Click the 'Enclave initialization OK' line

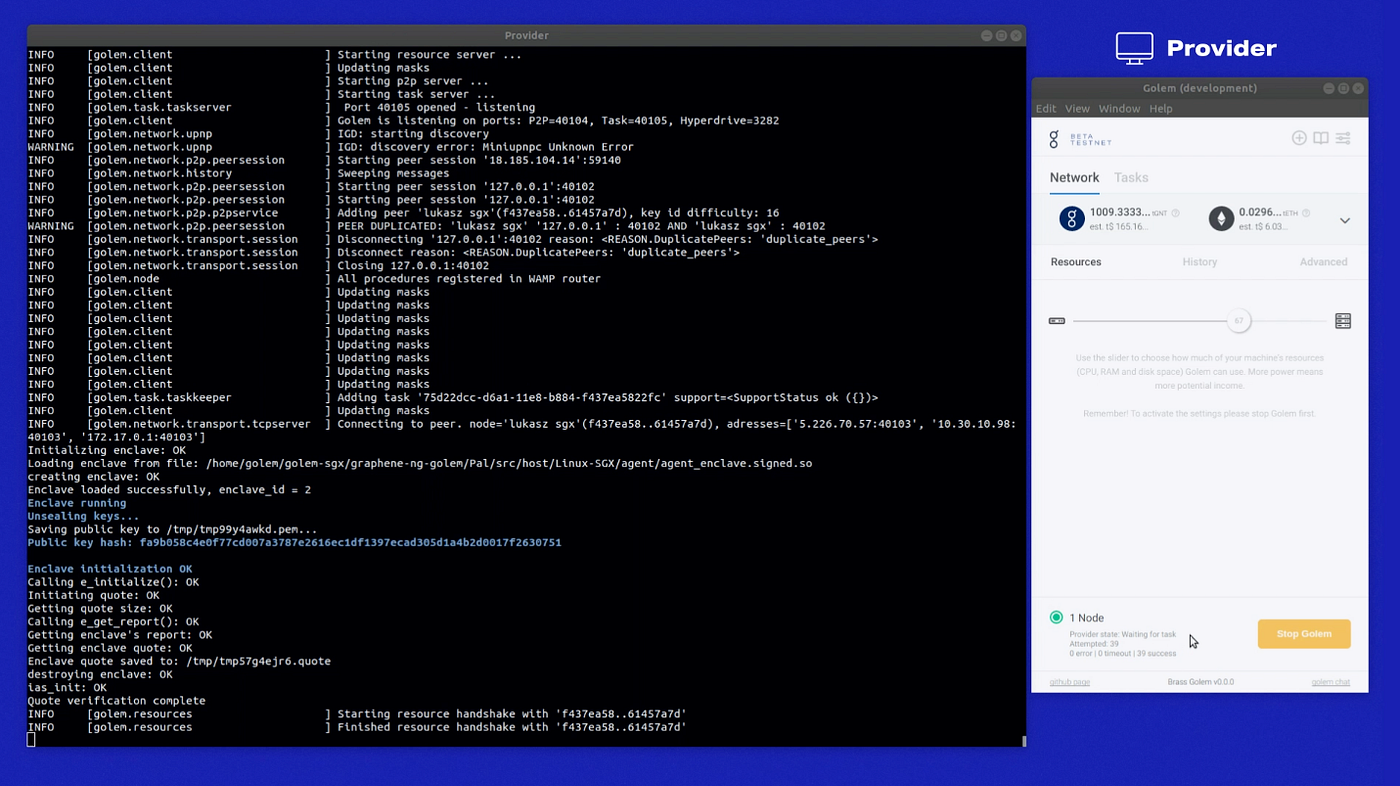click(110, 569)
